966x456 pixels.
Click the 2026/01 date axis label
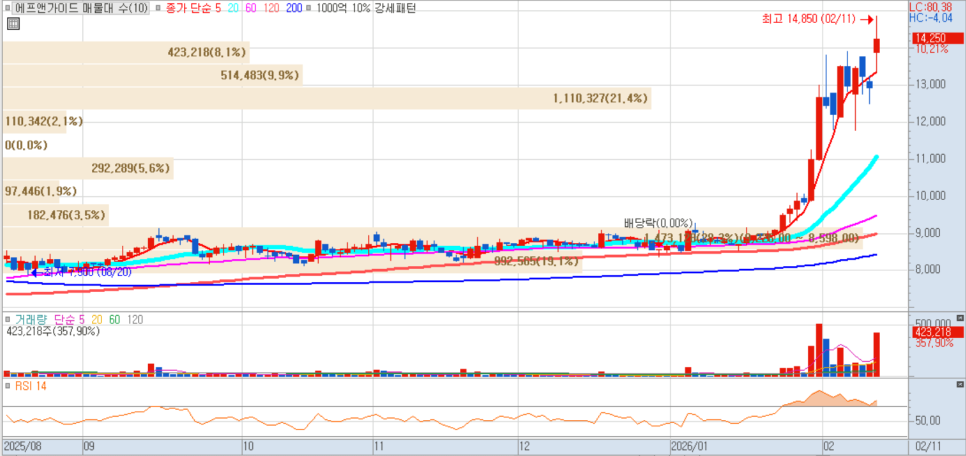click(689, 446)
